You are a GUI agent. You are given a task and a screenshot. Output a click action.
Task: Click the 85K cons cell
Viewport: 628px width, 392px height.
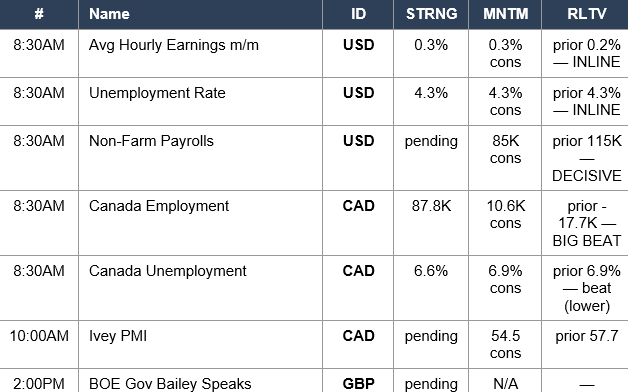[x=505, y=149]
